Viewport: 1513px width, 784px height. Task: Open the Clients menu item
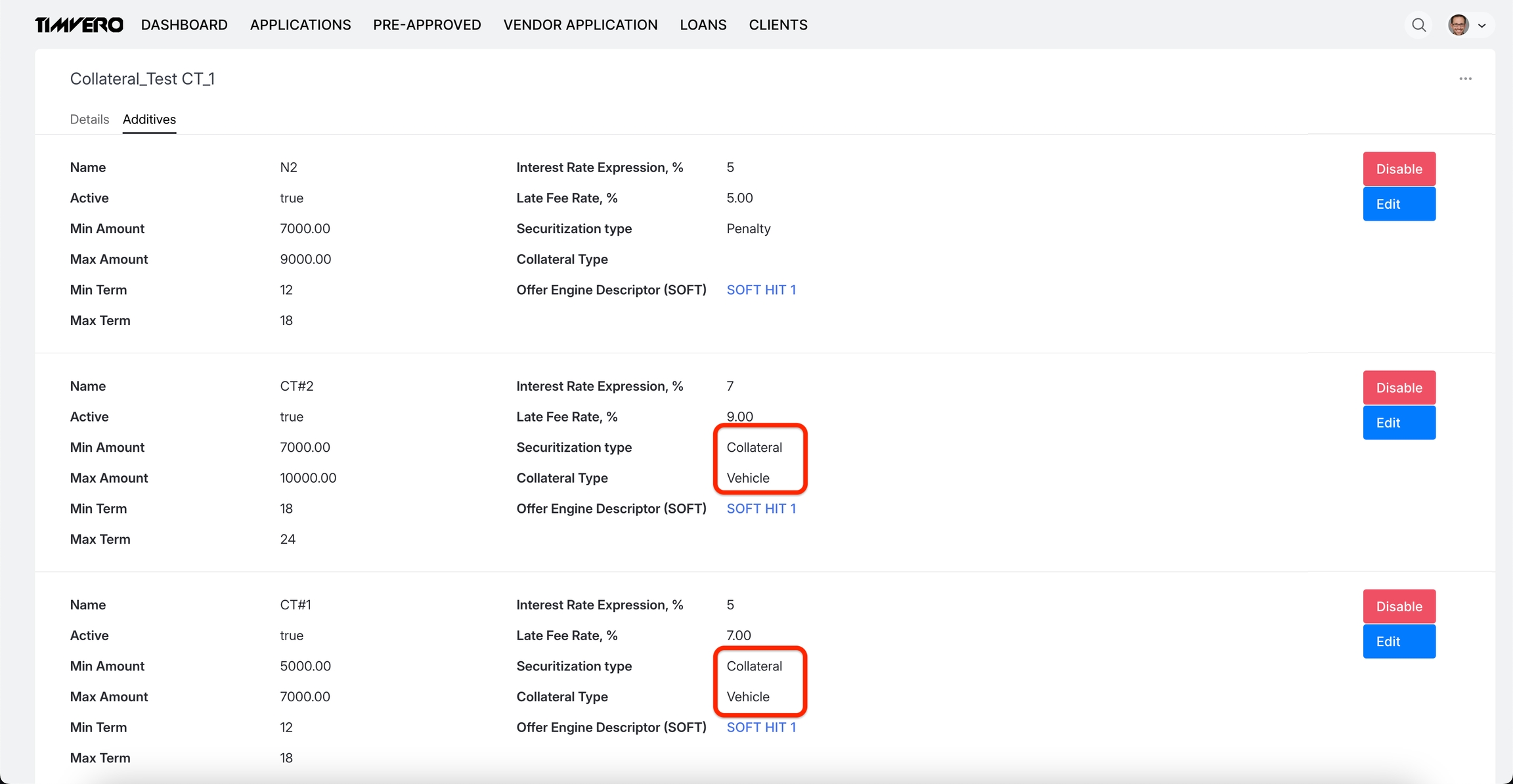click(778, 25)
